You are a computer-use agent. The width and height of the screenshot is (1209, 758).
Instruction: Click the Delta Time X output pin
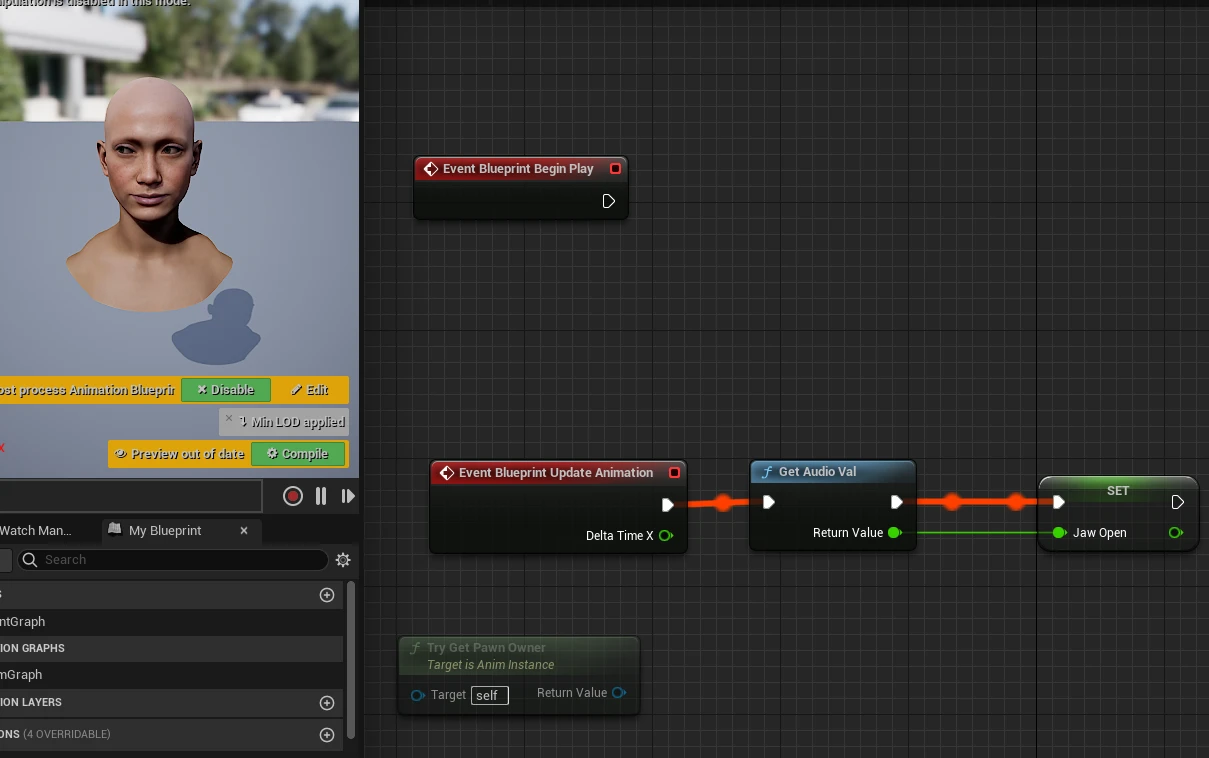coord(666,536)
